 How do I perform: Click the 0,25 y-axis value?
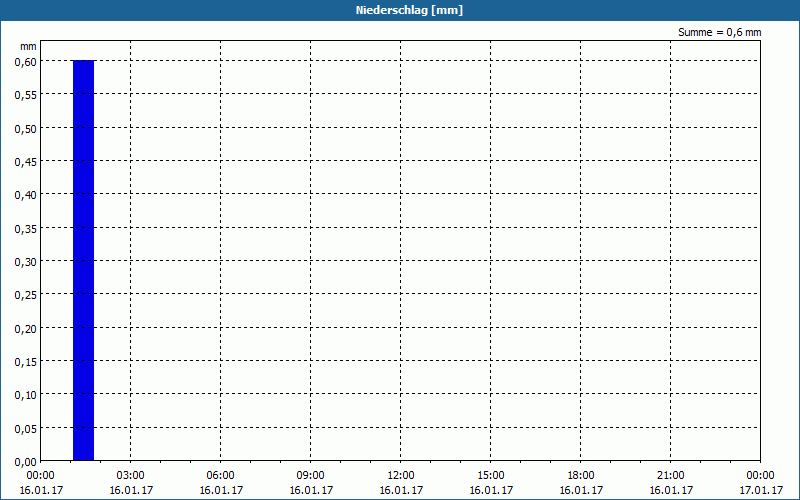[x=26, y=295]
